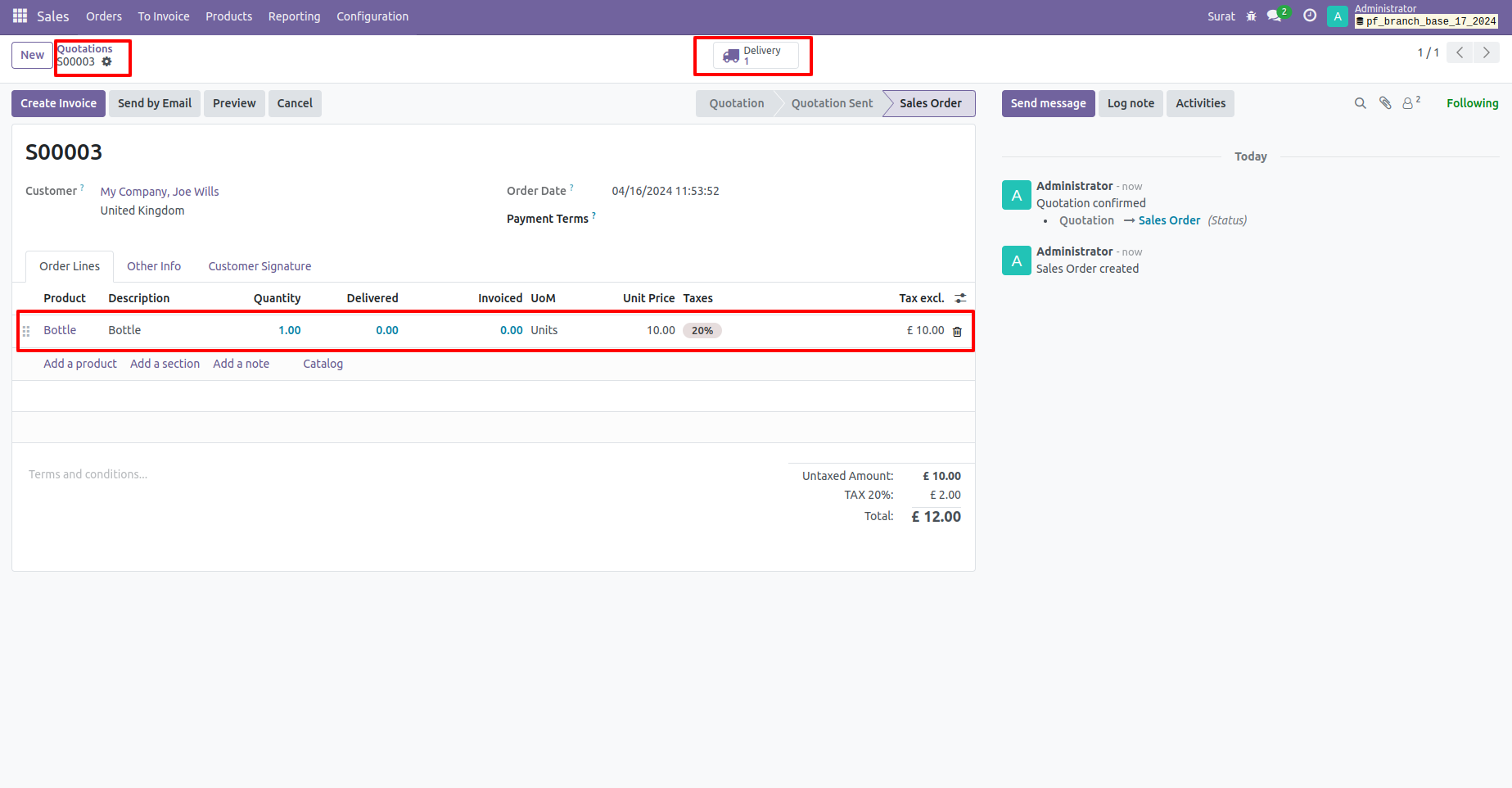
Task: Open the activities clock icon in top bar
Action: (x=1309, y=16)
